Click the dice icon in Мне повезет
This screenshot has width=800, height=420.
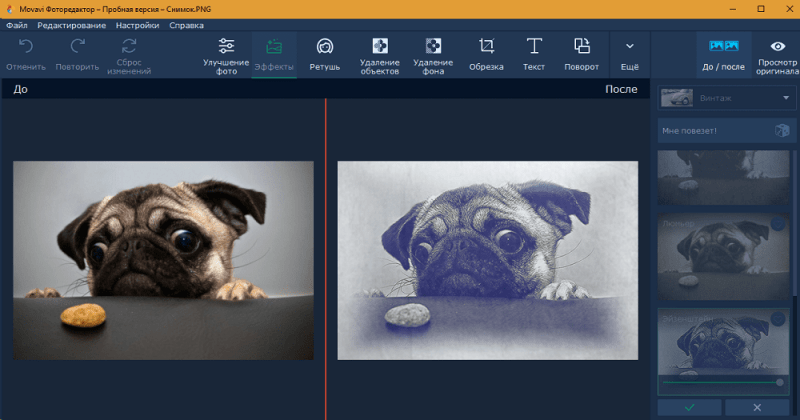tap(782, 131)
